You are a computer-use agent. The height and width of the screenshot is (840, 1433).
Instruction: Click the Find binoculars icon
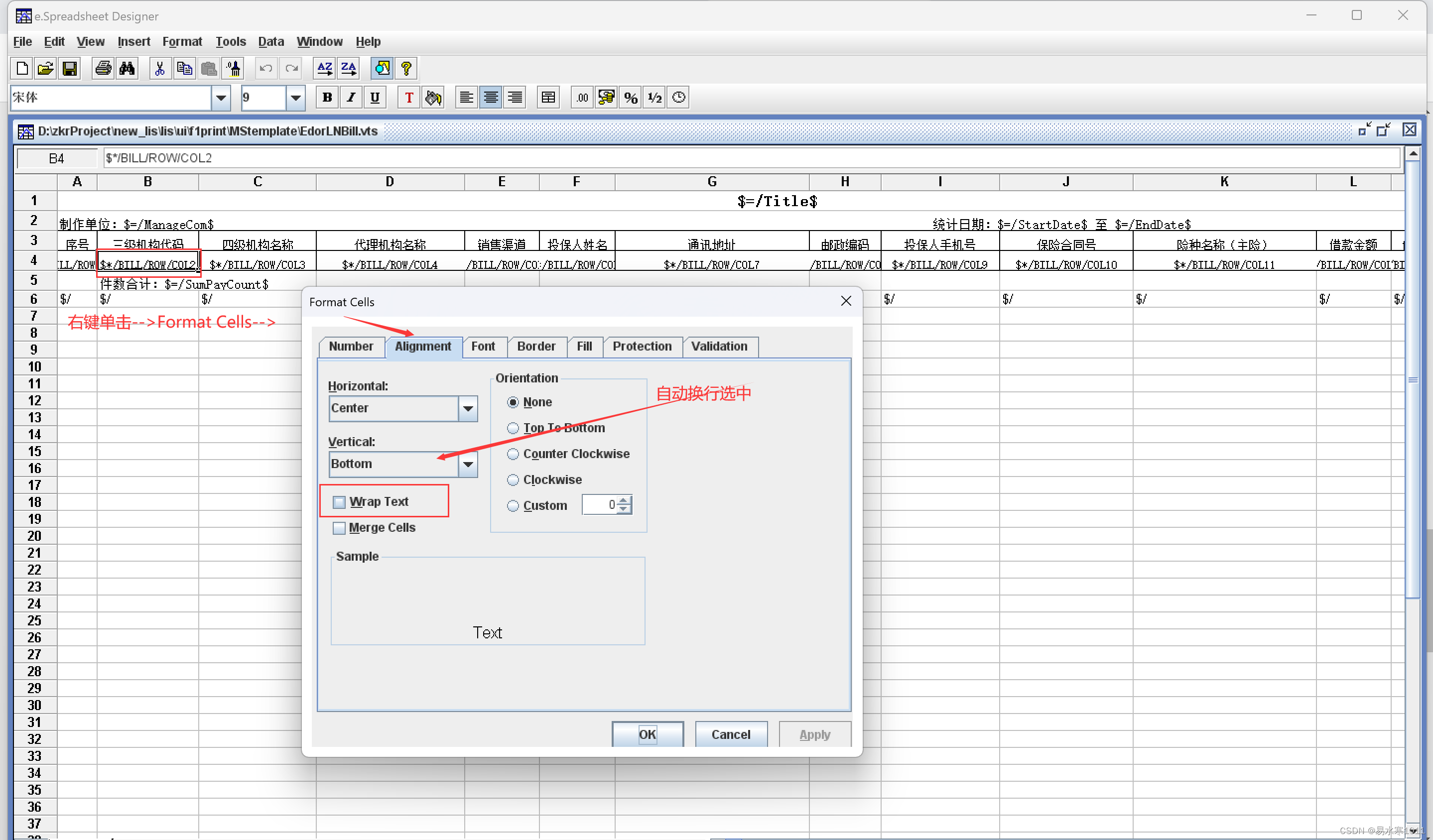(x=128, y=68)
